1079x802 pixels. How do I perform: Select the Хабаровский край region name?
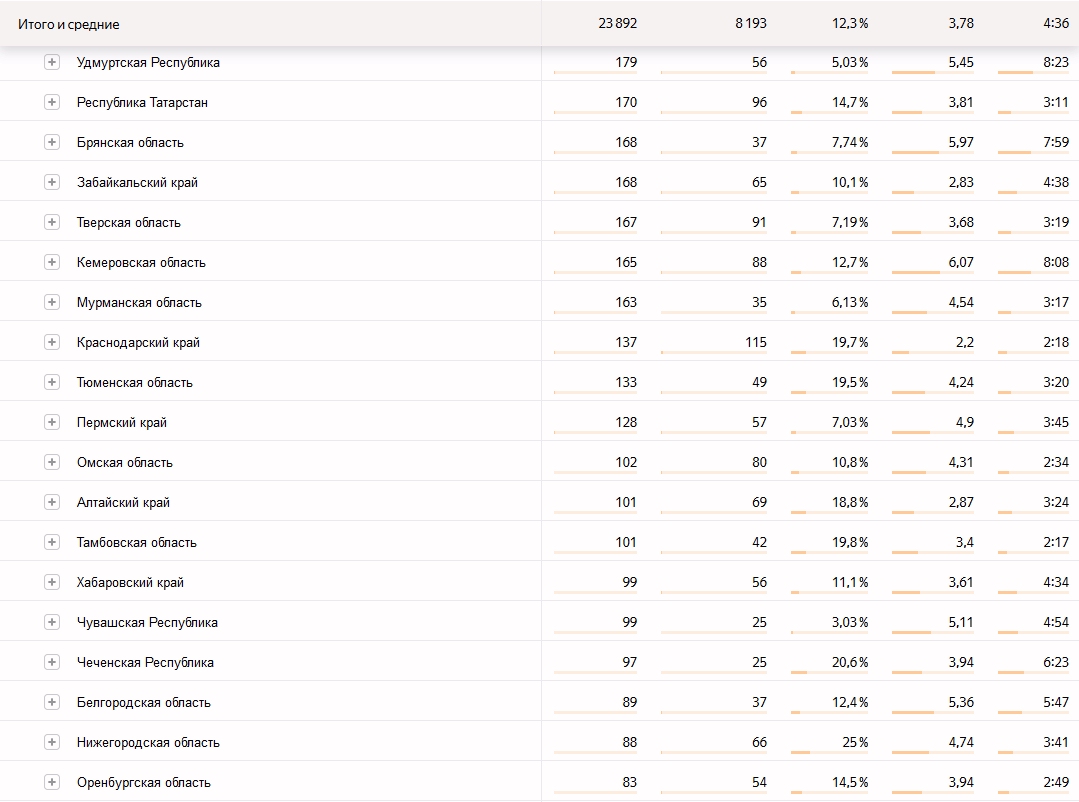pyautogui.click(x=130, y=582)
